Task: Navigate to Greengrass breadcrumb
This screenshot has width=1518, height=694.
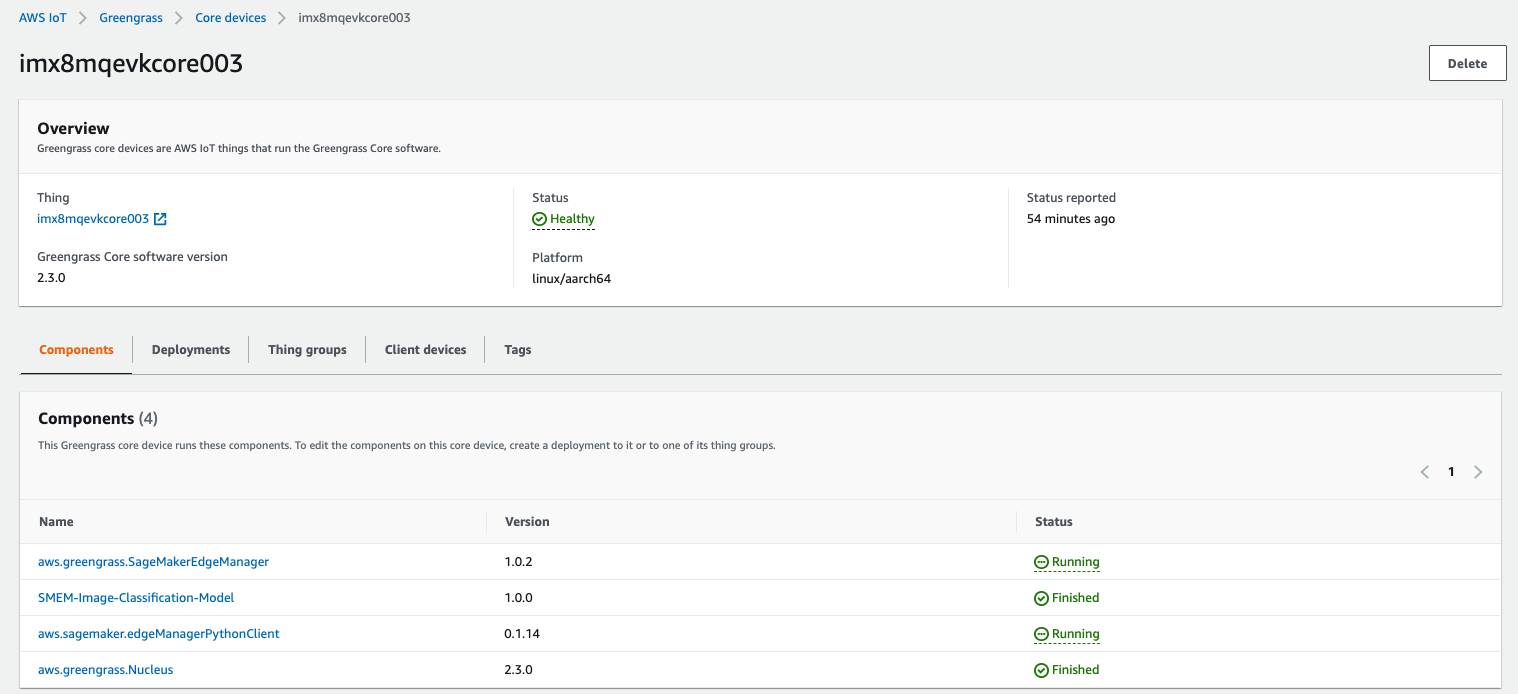Action: [x=131, y=18]
